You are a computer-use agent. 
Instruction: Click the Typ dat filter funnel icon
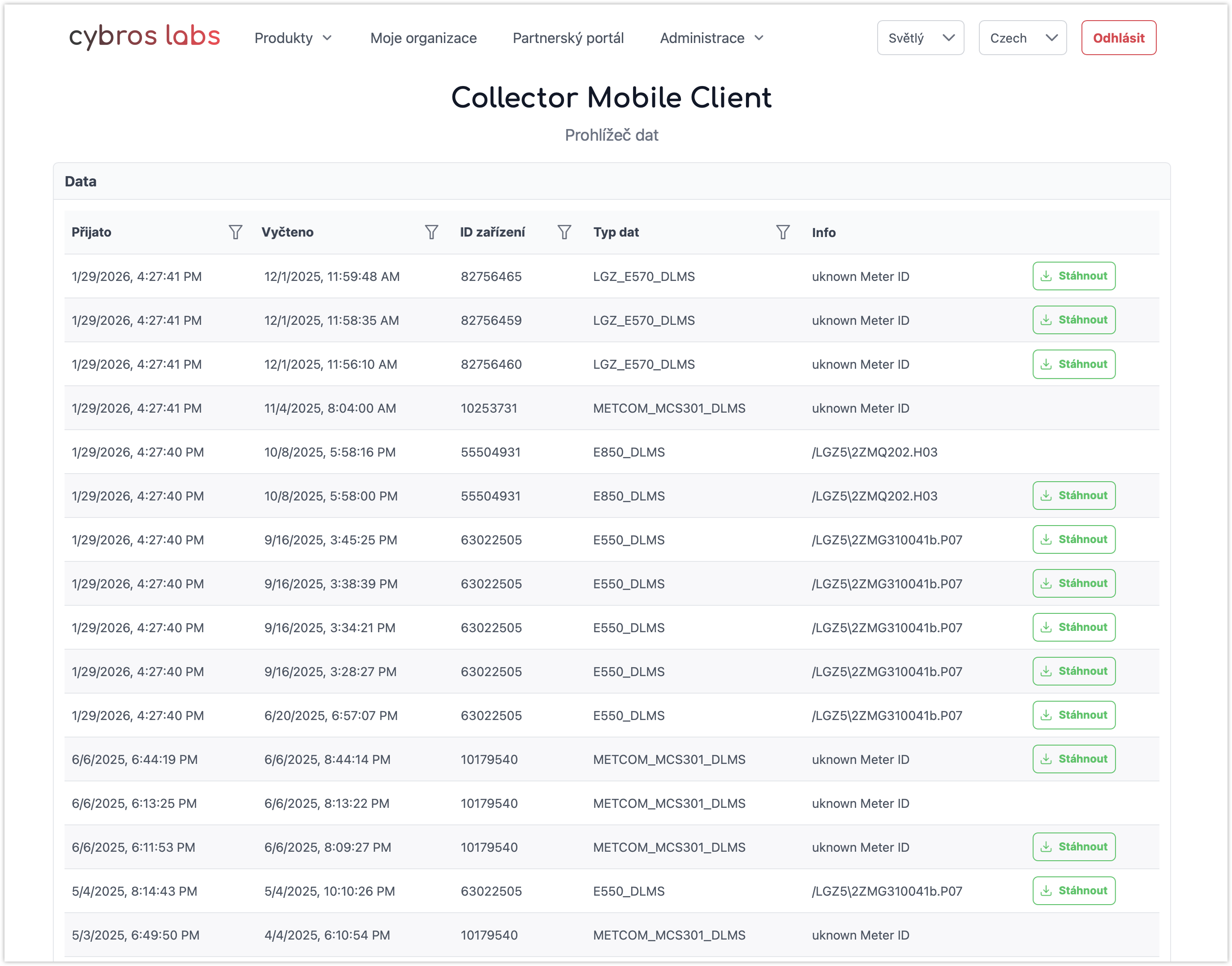(x=783, y=232)
